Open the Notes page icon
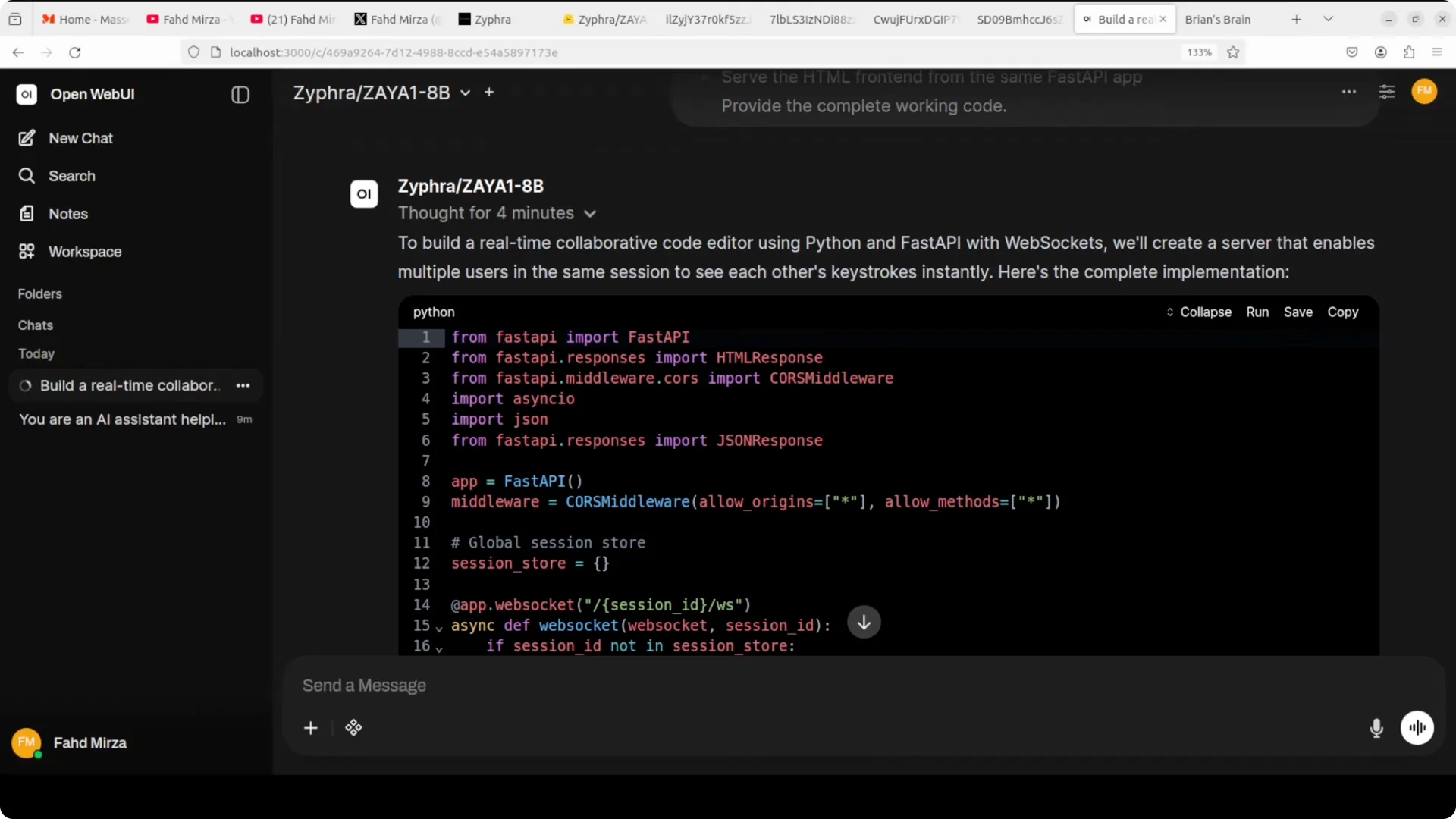The width and height of the screenshot is (1456, 819). tap(27, 214)
